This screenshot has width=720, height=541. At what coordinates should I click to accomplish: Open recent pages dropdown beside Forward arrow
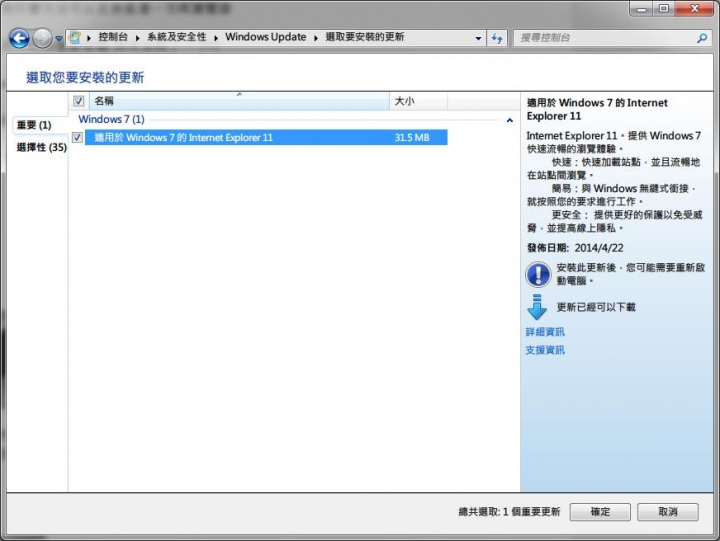pyautogui.click(x=59, y=39)
